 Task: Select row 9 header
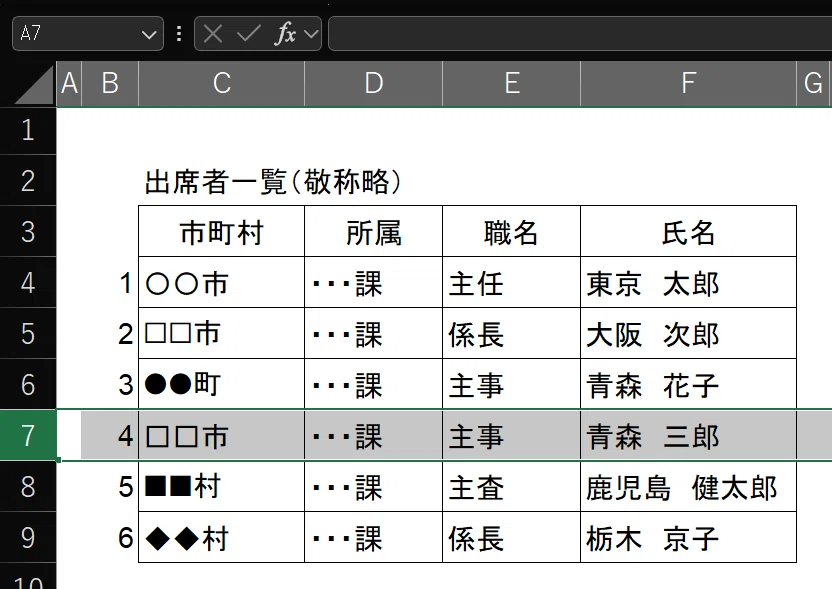click(28, 537)
